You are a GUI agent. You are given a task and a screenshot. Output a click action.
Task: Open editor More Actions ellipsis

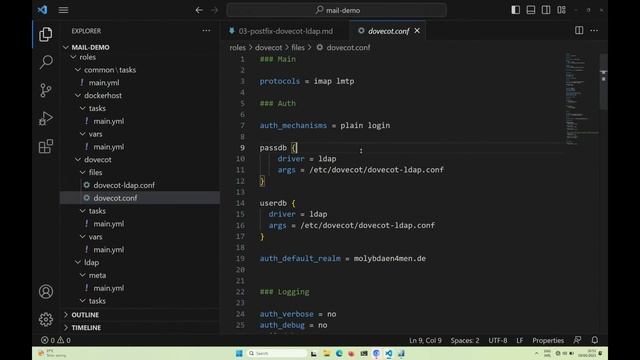point(594,30)
